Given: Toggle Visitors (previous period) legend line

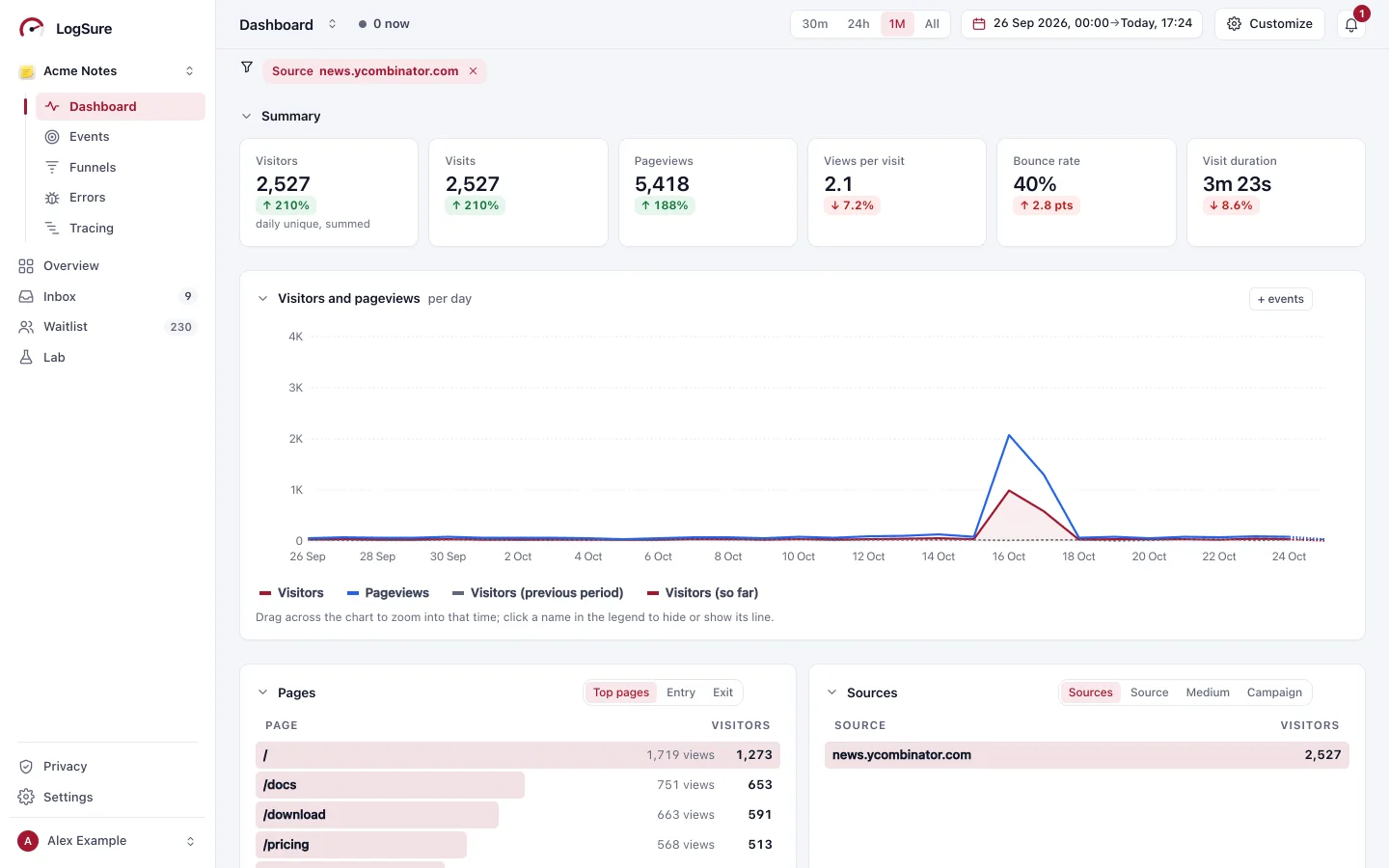Looking at the screenshot, I should [x=537, y=593].
